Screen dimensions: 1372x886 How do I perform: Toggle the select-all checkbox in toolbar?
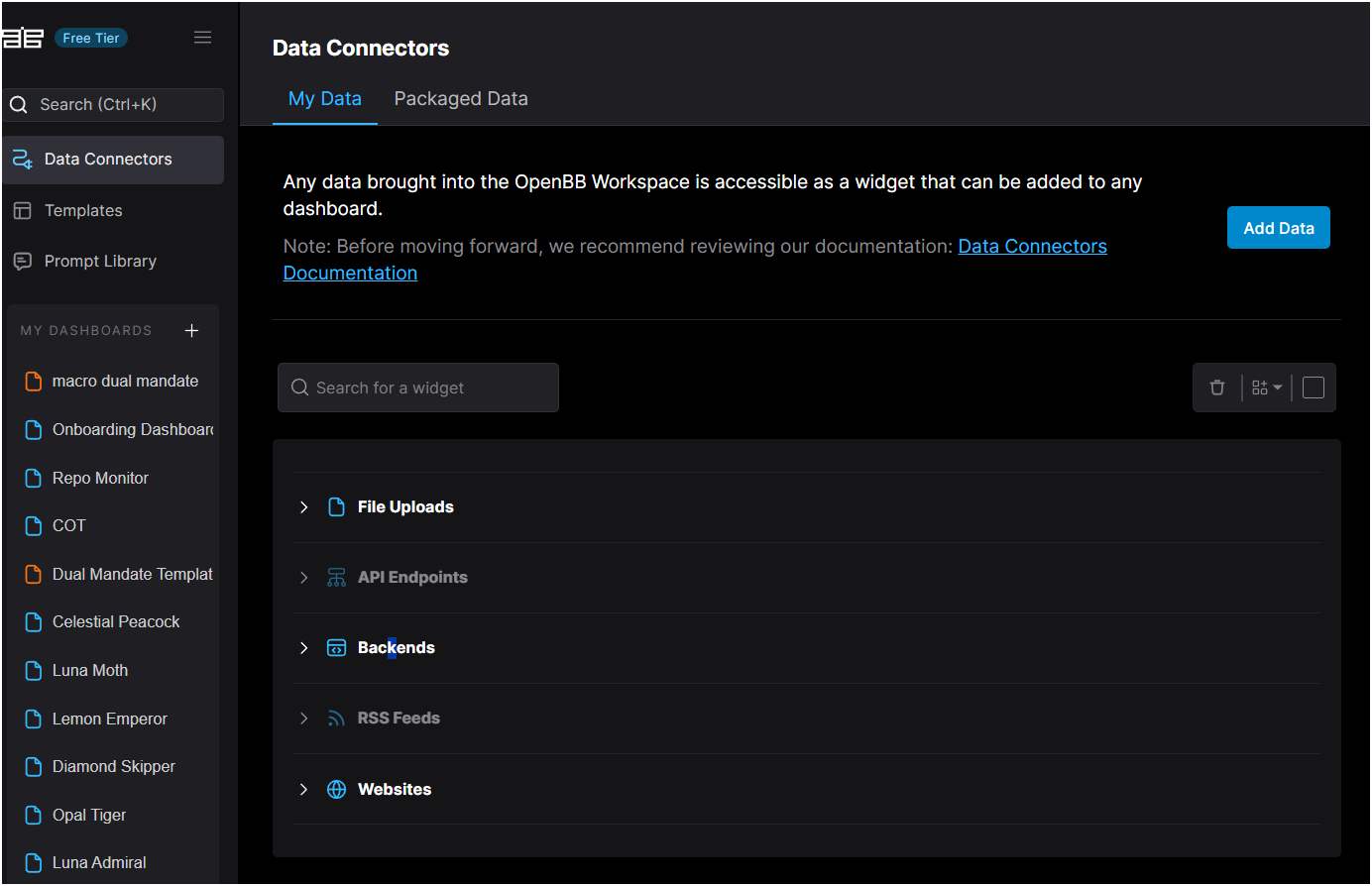1314,388
